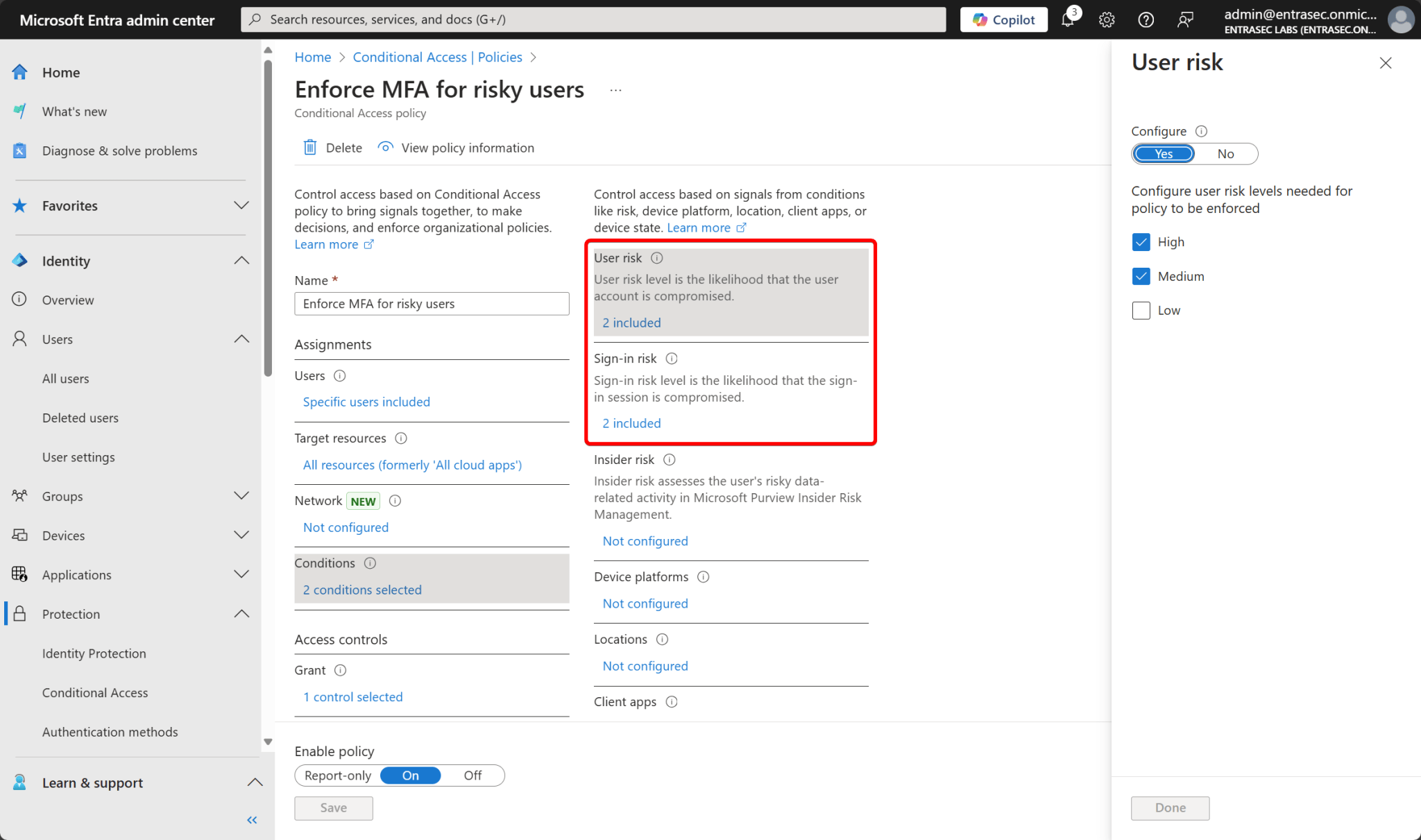This screenshot has width=1421, height=840.
Task: Open the notifications bell
Action: (1068, 19)
